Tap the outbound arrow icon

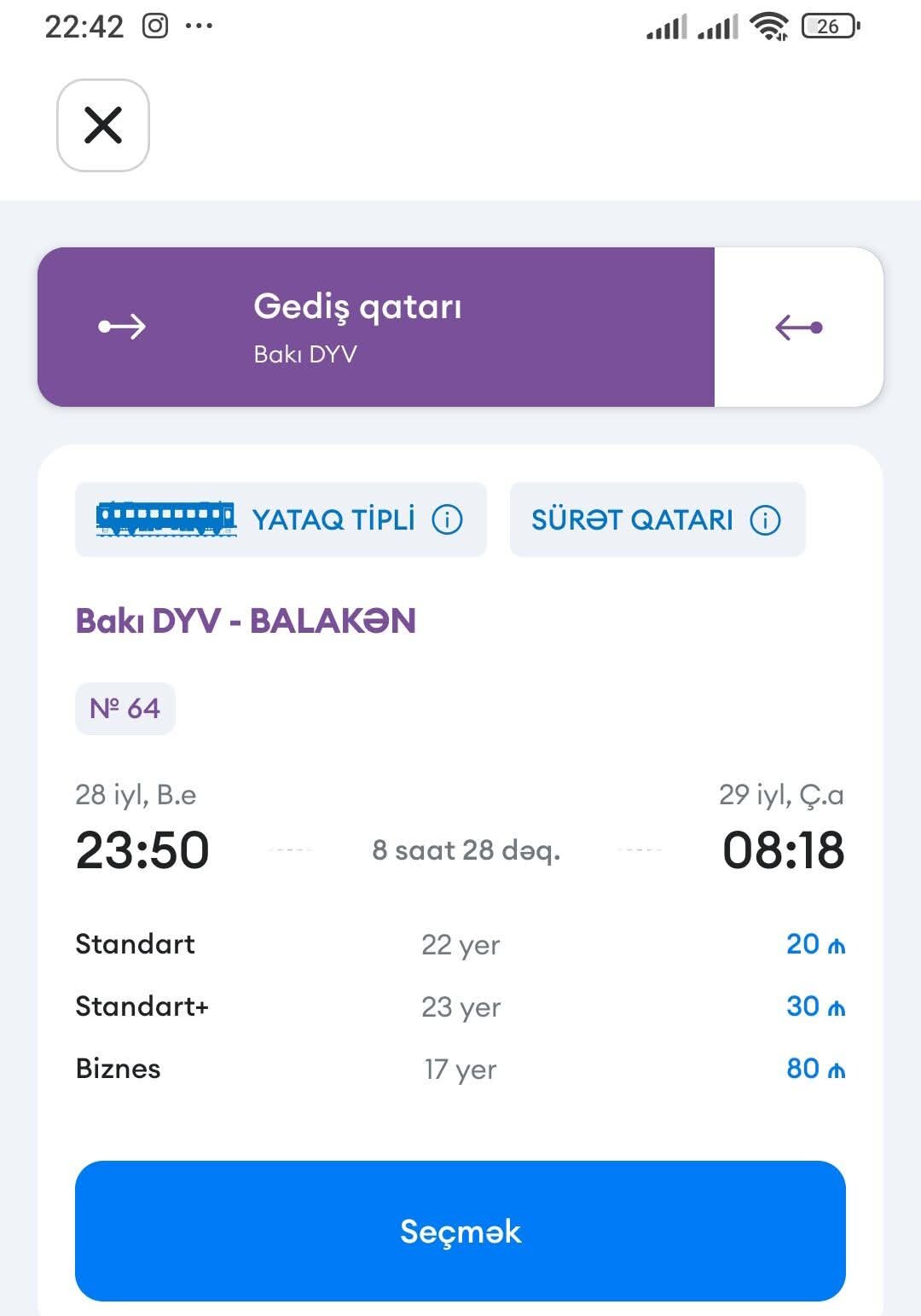click(x=122, y=327)
